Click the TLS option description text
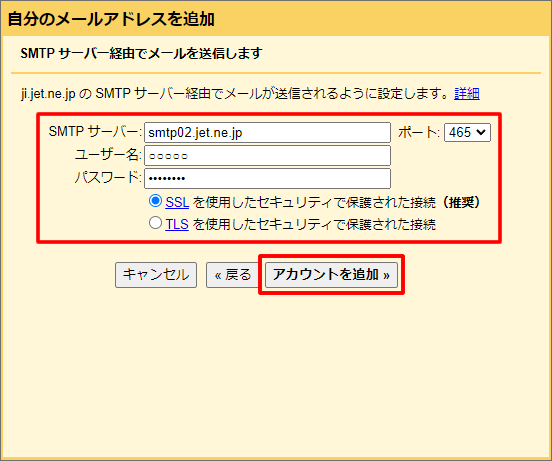The image size is (552, 461). click(x=314, y=224)
